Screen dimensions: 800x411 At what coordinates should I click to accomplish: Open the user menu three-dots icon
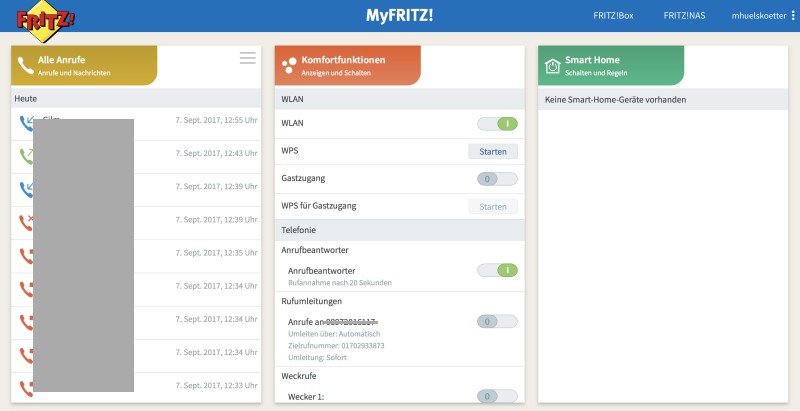[x=793, y=16]
